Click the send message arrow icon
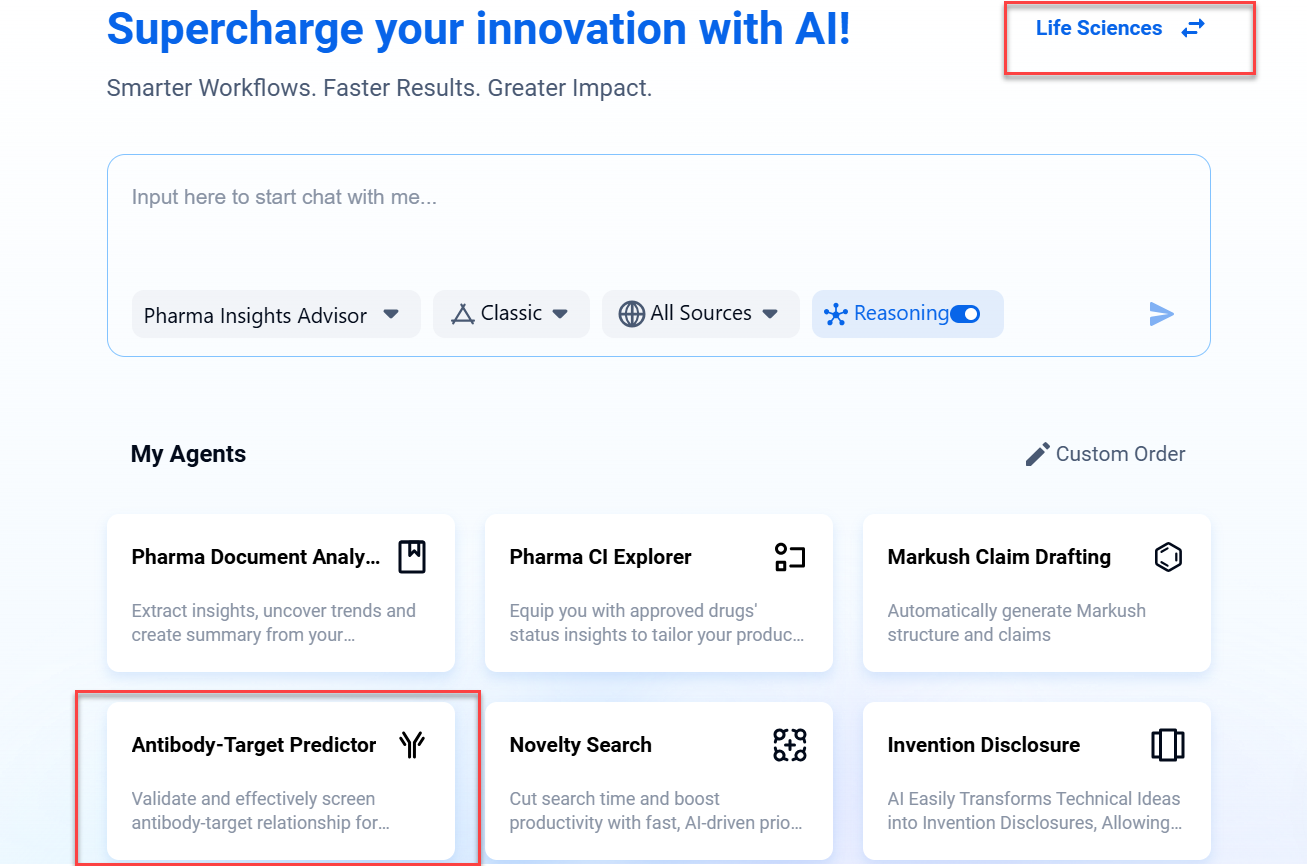 pos(1160,314)
